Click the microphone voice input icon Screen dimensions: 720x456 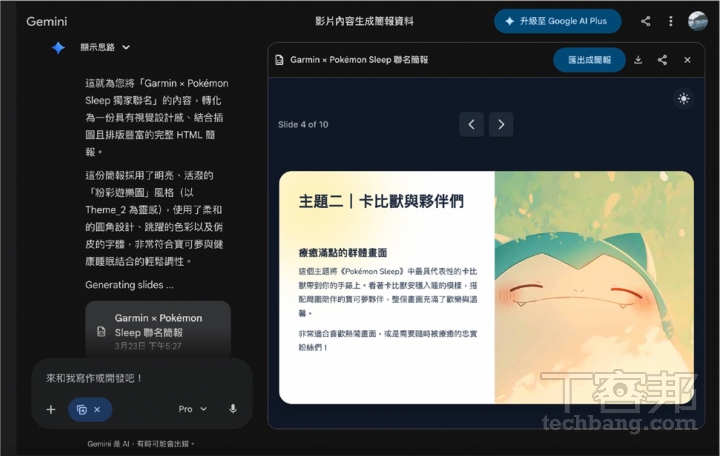[233, 409]
